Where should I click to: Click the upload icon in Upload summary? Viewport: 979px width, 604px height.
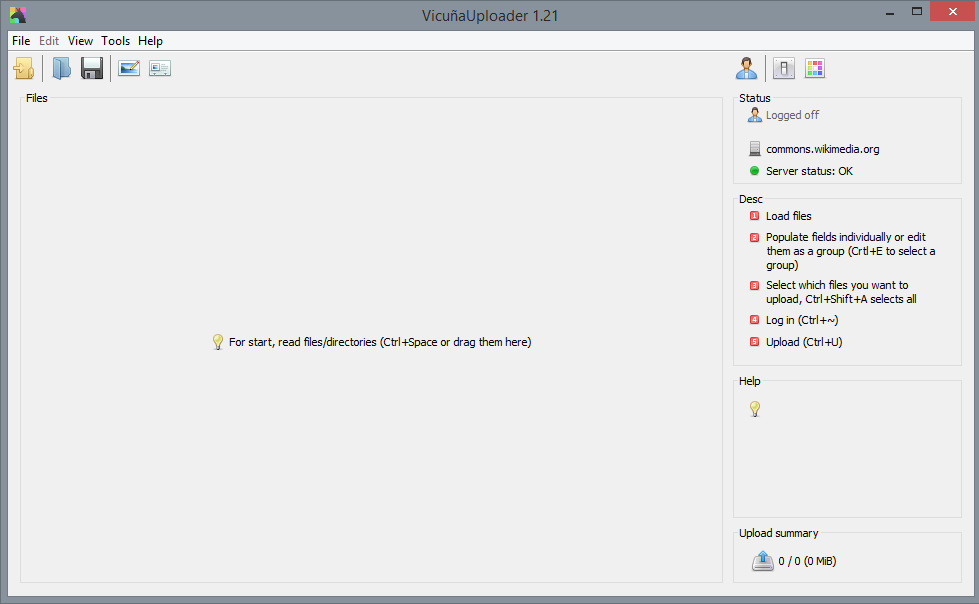[762, 561]
